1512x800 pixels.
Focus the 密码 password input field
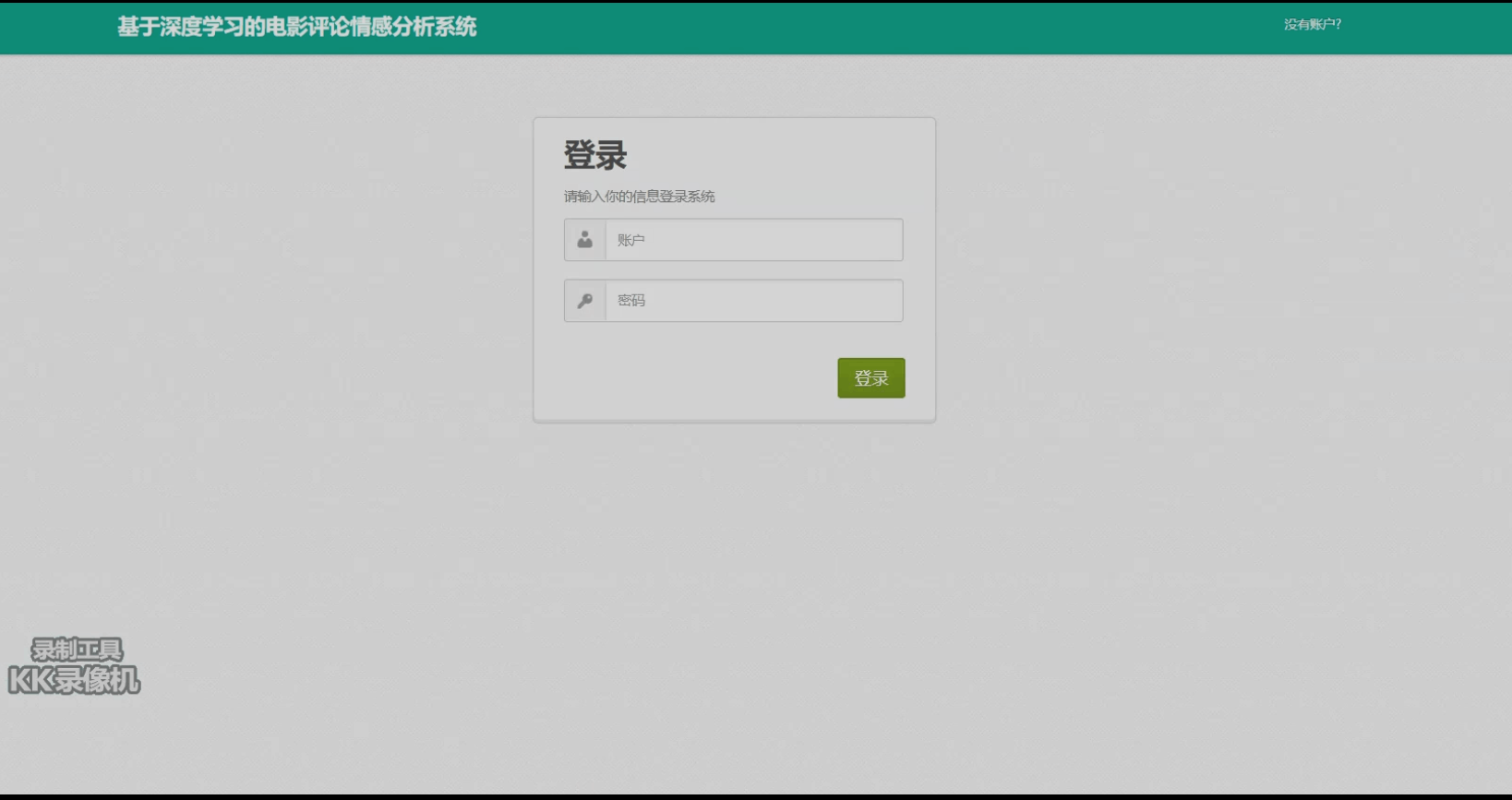(x=753, y=301)
